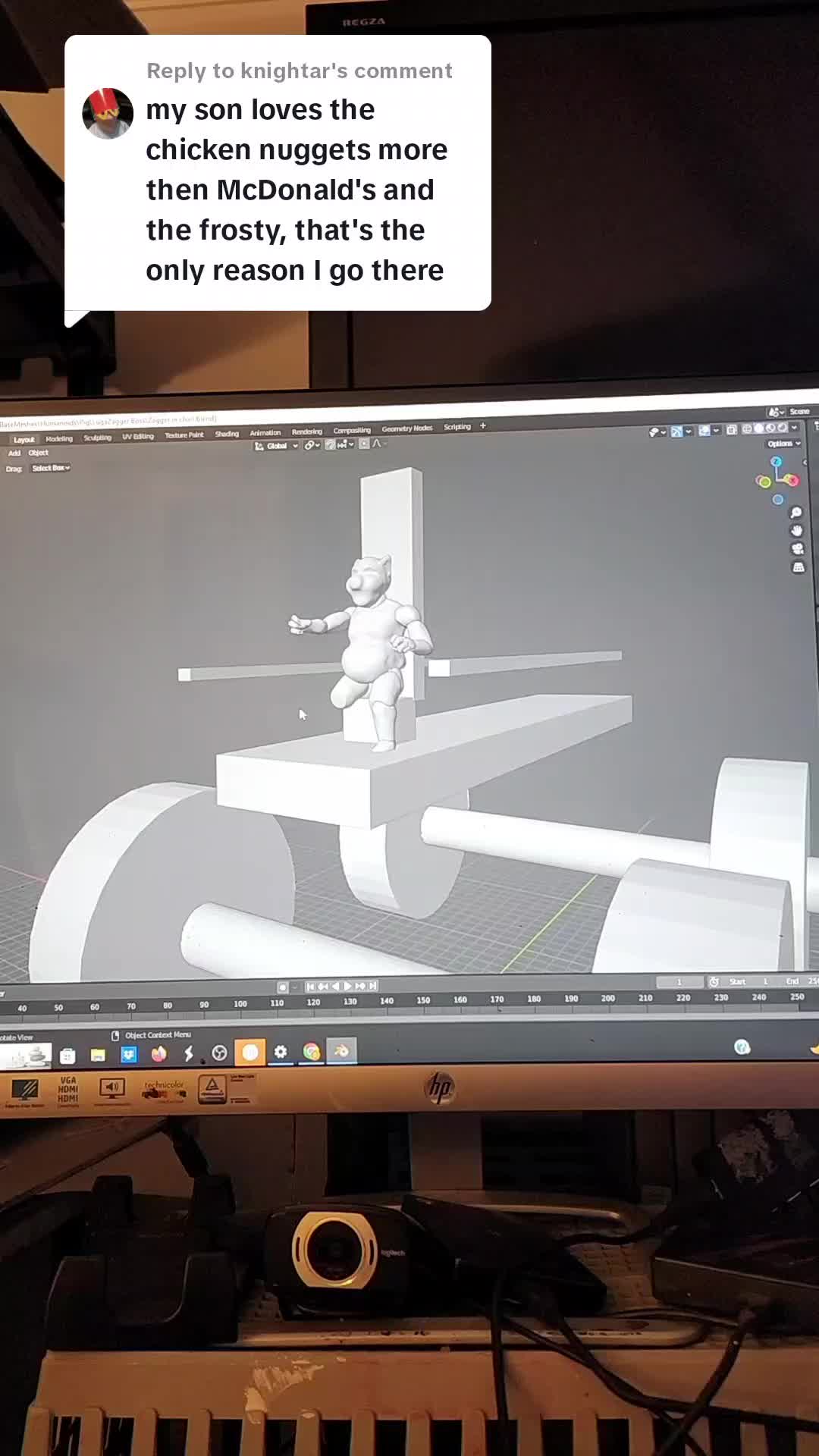Switch to the Shading workspace
819x1456 pixels.
pyautogui.click(x=227, y=434)
